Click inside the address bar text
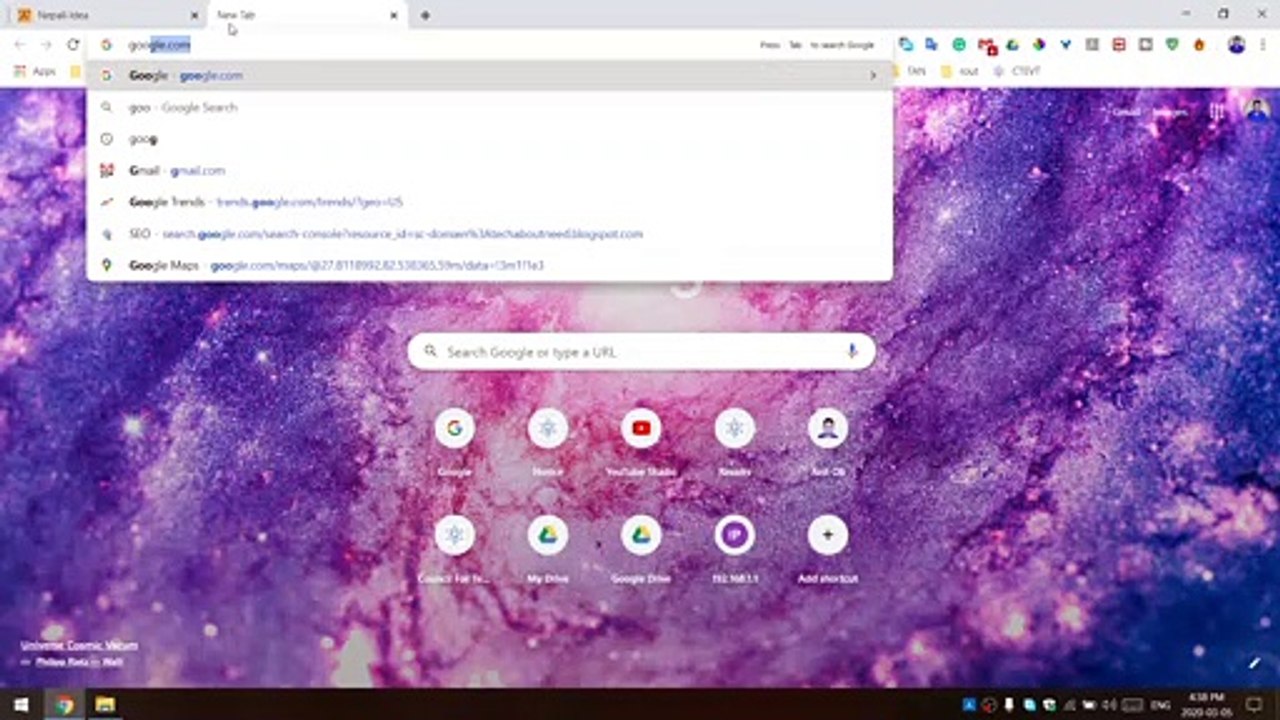Viewport: 1280px width, 720px height. click(159, 45)
